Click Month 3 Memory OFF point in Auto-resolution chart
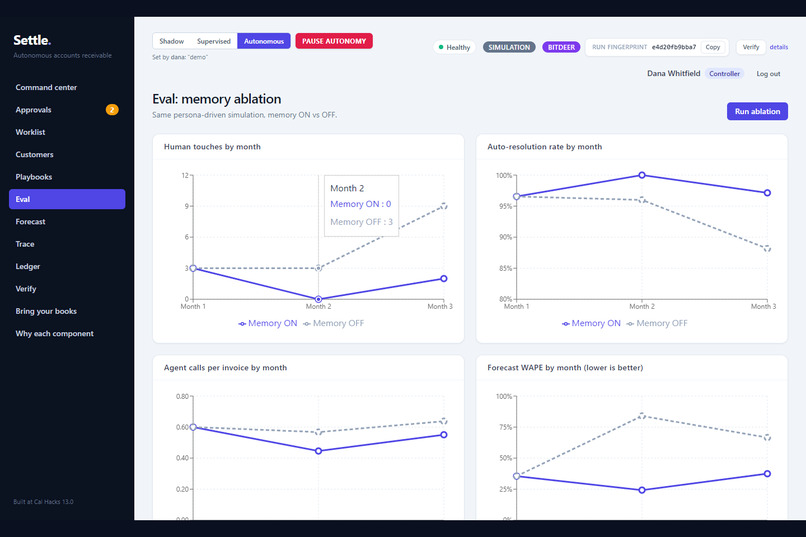806x537 pixels. click(x=767, y=249)
